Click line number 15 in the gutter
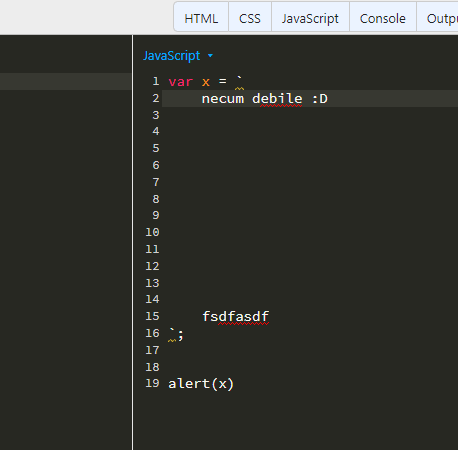This screenshot has width=458, height=450. click(x=152, y=316)
